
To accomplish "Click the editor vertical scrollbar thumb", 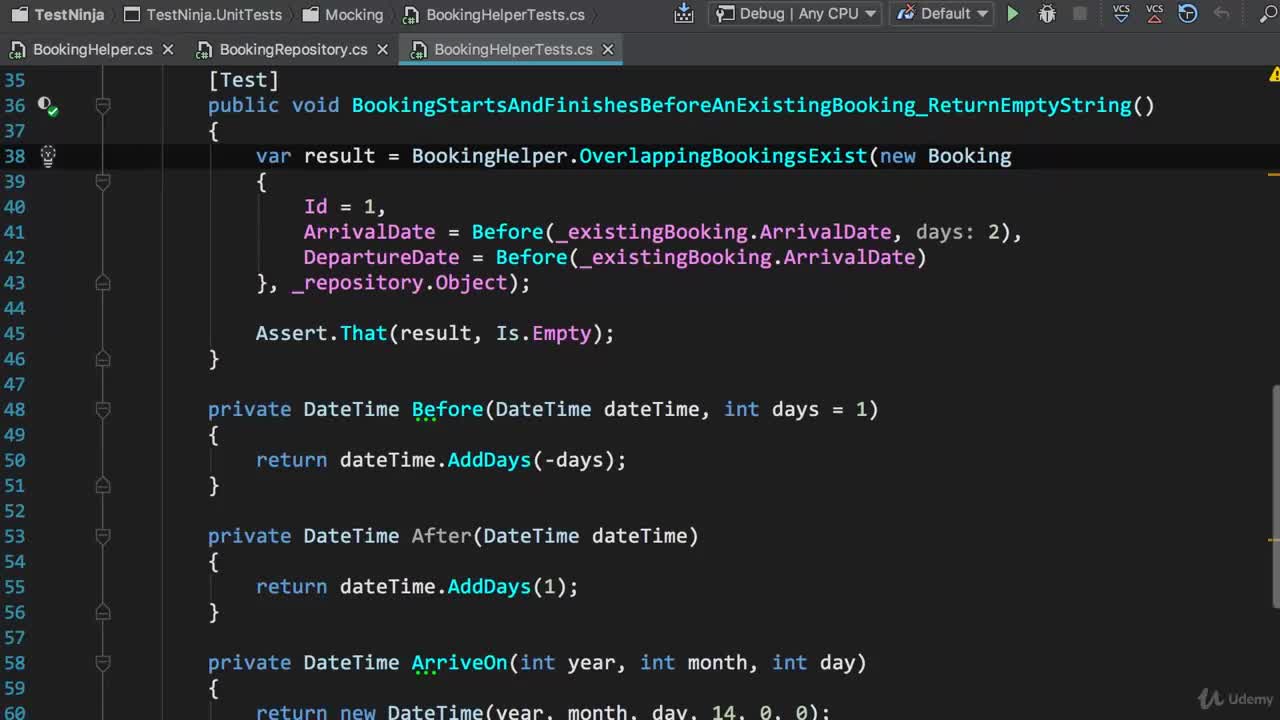I will click(1275, 496).
